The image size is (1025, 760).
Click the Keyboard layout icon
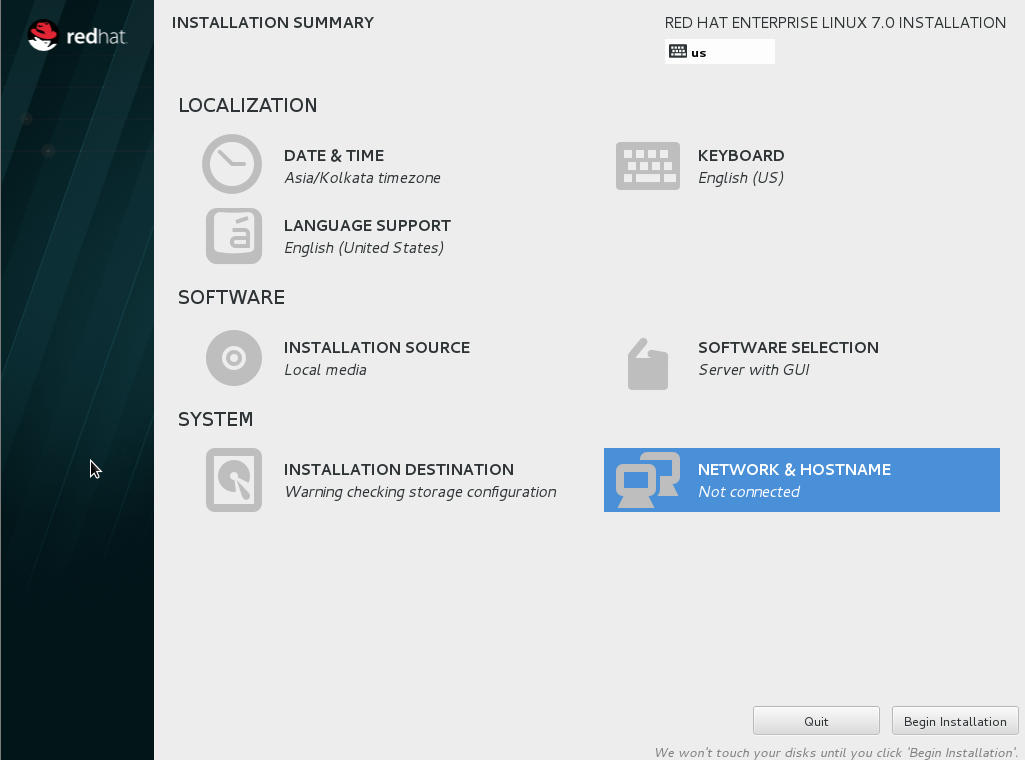(648, 166)
